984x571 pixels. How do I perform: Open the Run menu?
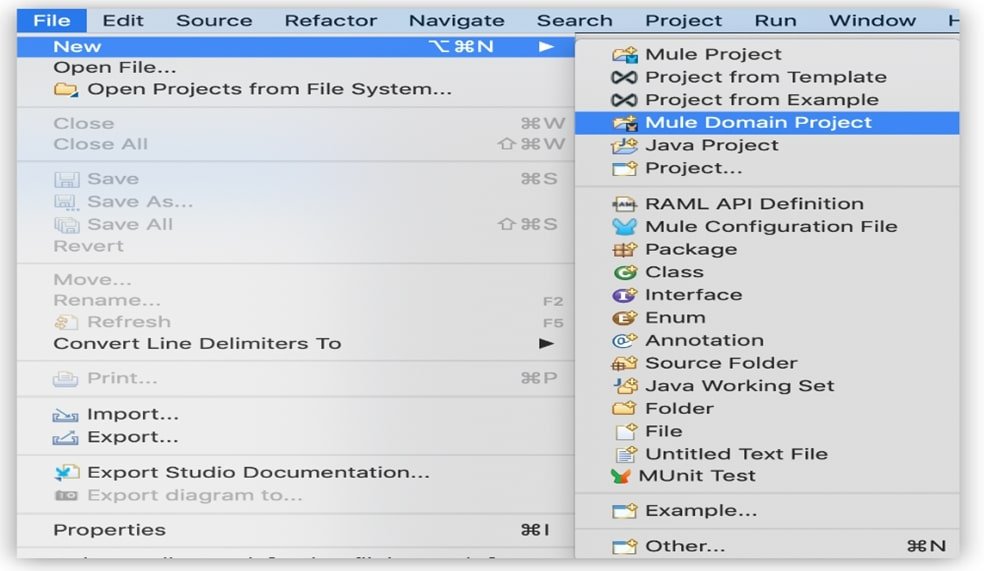click(x=775, y=20)
